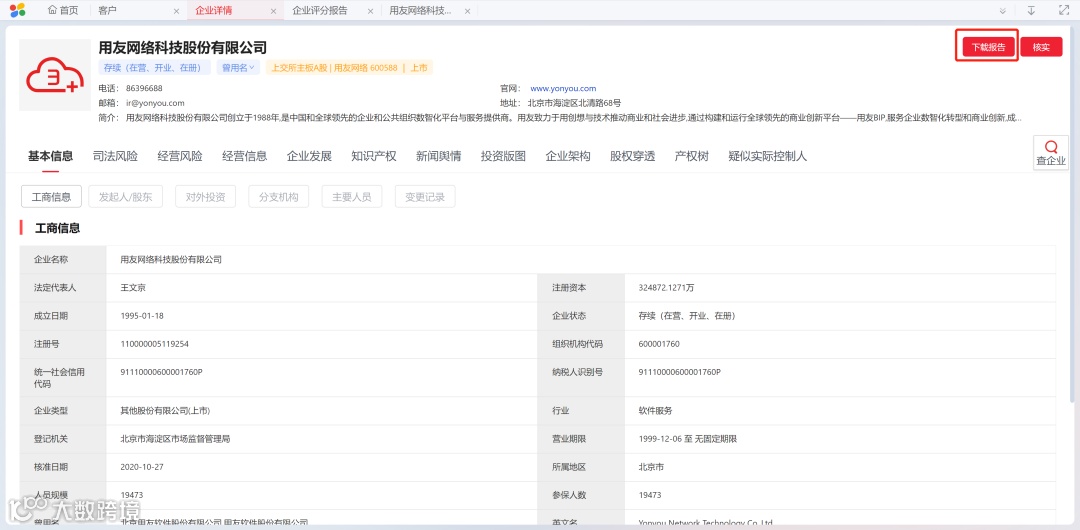Click the fullscreen expand icon
Image resolution: width=1080 pixels, height=530 pixels.
tap(1063, 10)
